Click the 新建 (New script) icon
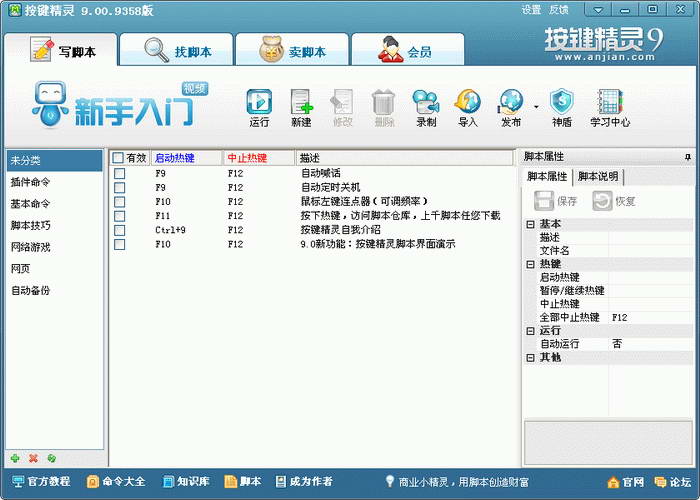The image size is (700, 500). [x=301, y=107]
